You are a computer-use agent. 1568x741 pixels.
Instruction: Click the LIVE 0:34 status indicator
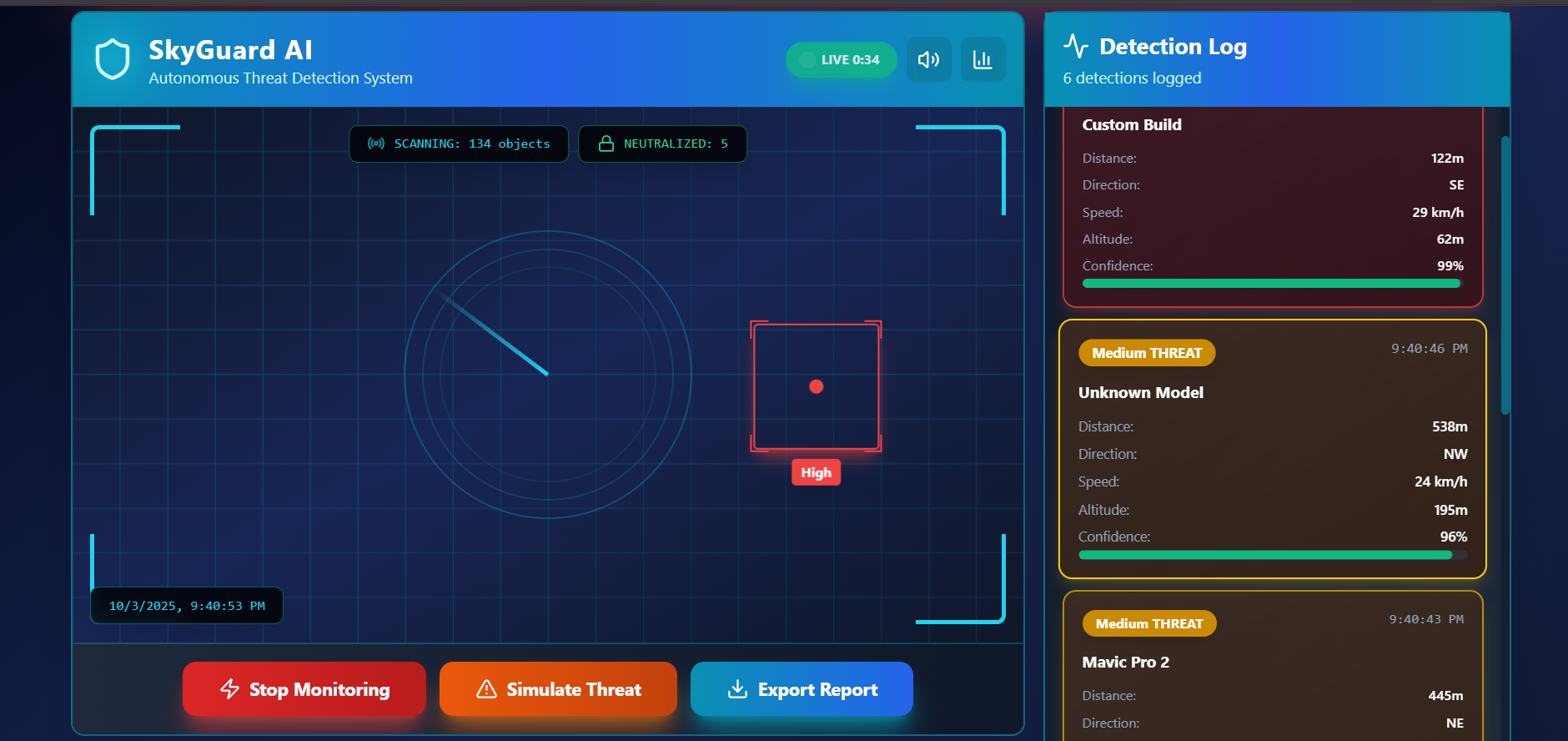pyautogui.click(x=841, y=60)
